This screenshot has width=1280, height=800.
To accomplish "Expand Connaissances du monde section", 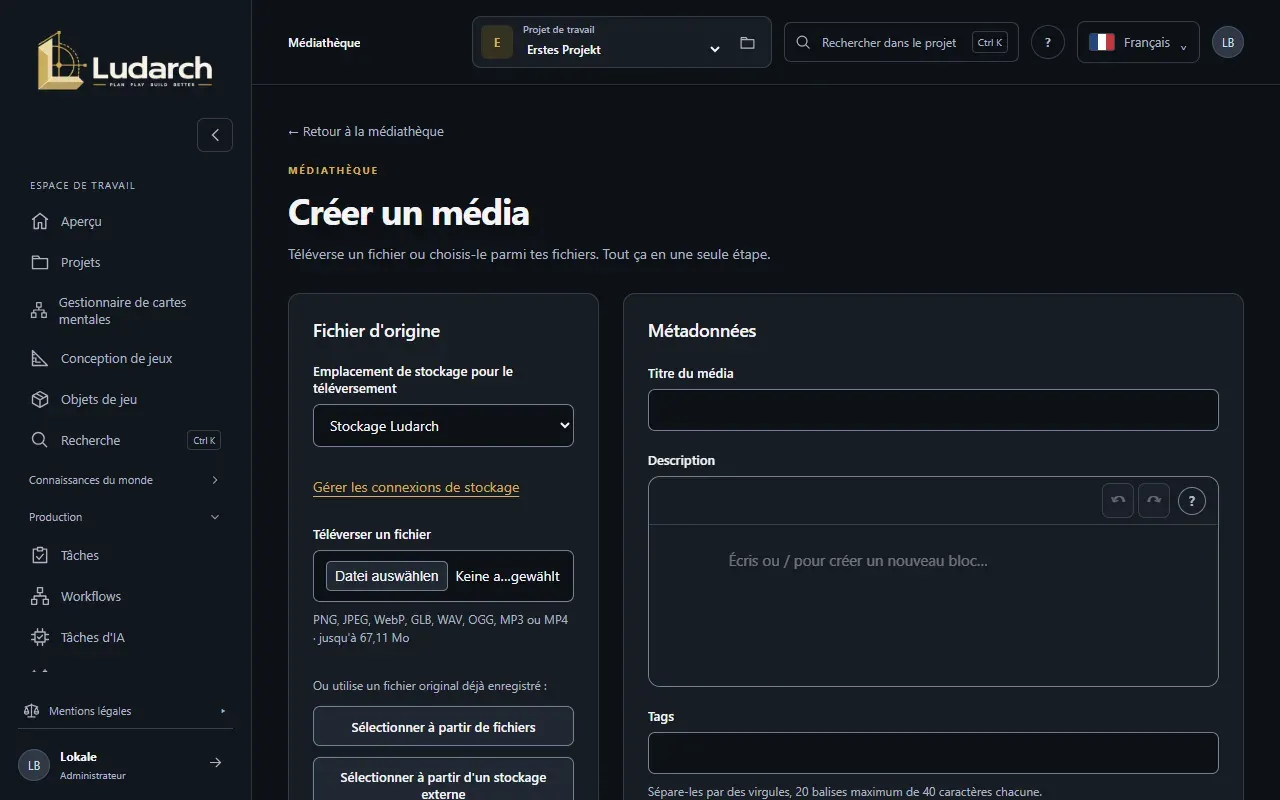I will pyautogui.click(x=125, y=480).
